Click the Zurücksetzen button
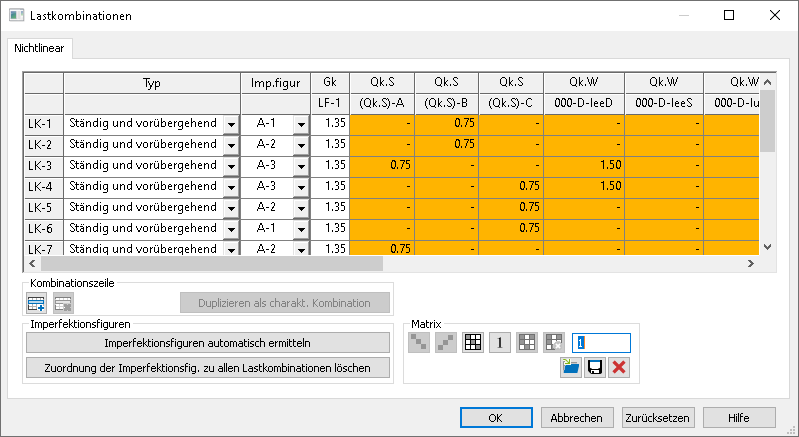The image size is (799, 437). (654, 418)
